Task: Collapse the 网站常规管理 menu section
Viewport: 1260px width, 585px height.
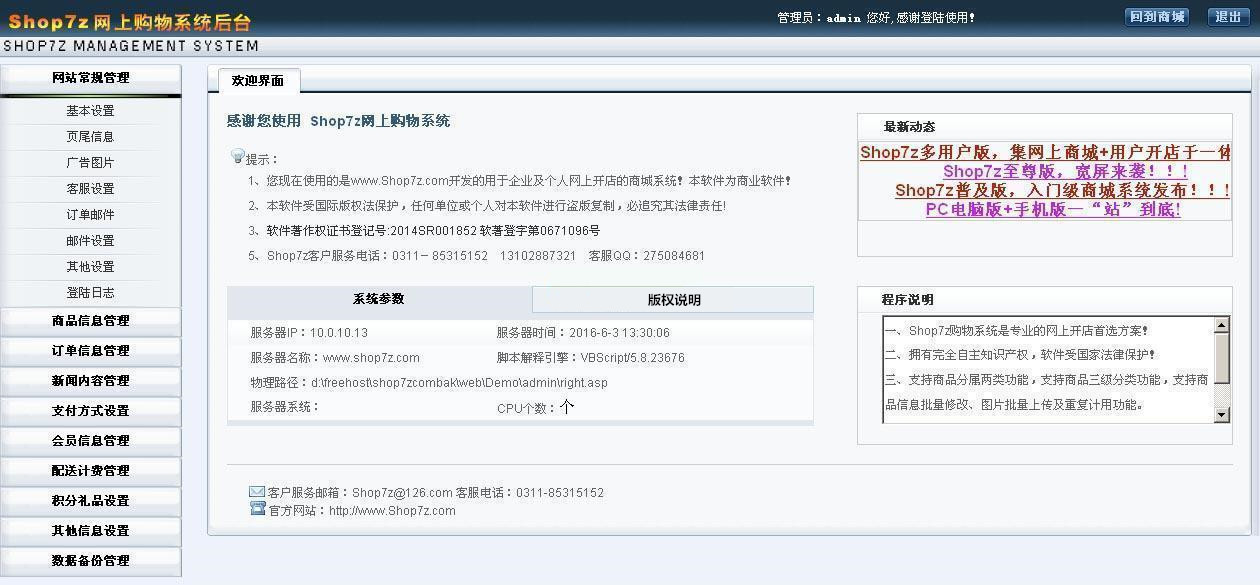Action: click(90, 78)
